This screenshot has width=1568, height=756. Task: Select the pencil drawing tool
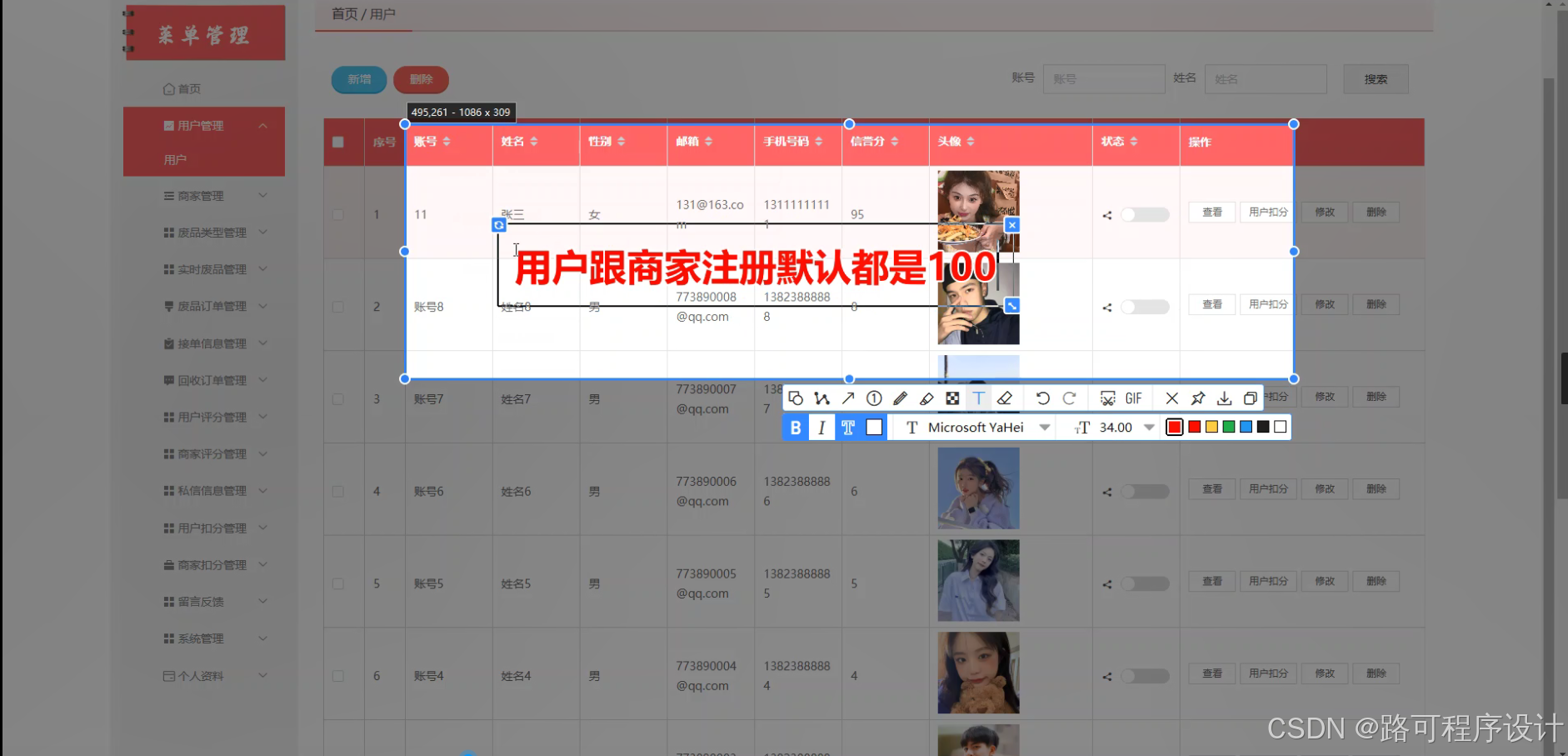point(900,398)
